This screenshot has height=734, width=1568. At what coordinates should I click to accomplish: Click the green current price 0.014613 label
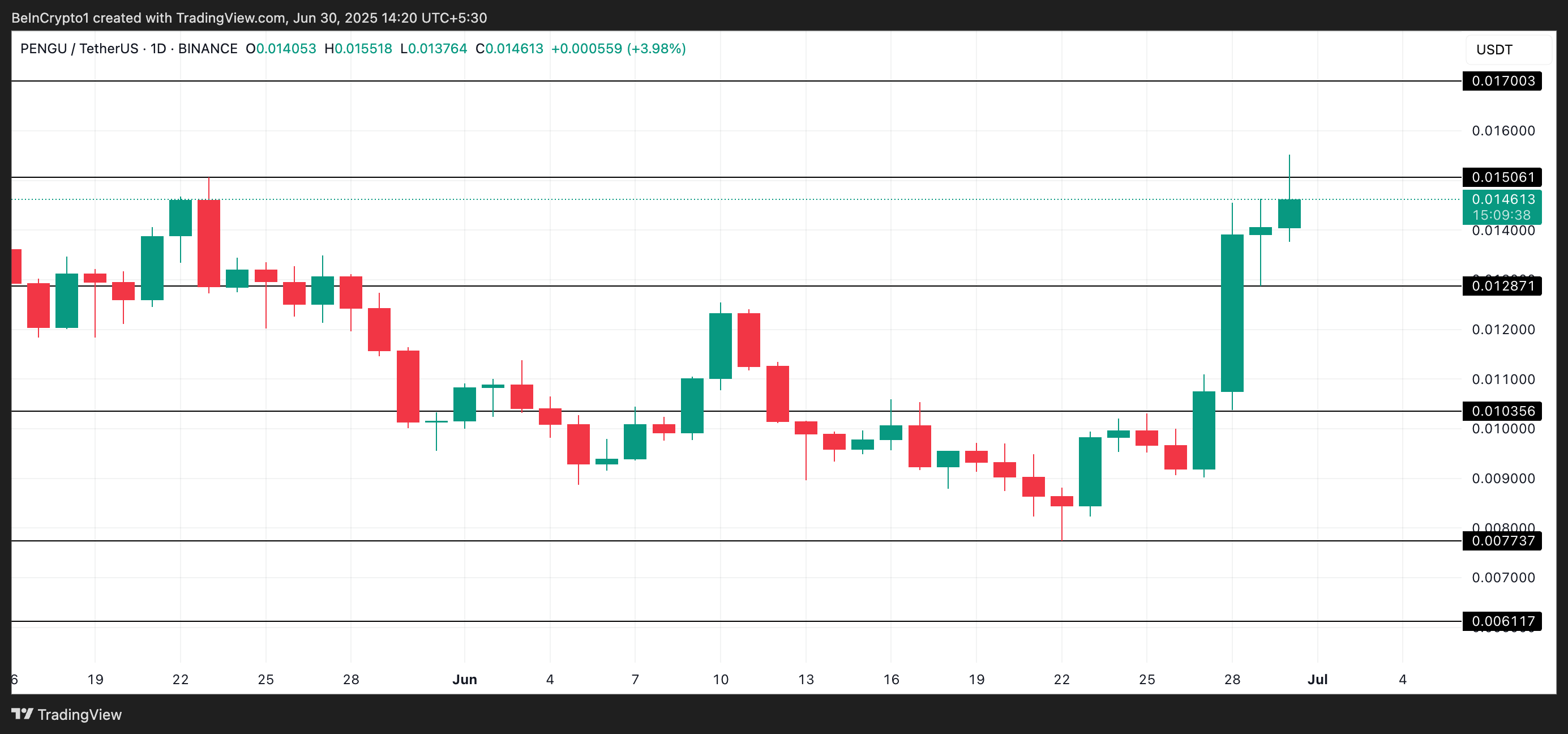click(x=1502, y=200)
